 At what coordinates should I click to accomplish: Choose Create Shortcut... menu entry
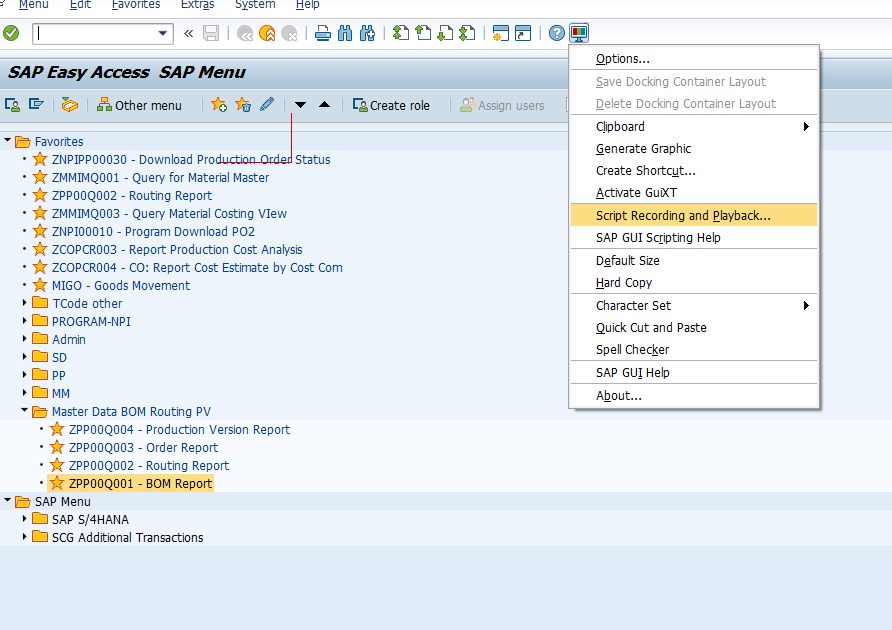click(x=693, y=171)
